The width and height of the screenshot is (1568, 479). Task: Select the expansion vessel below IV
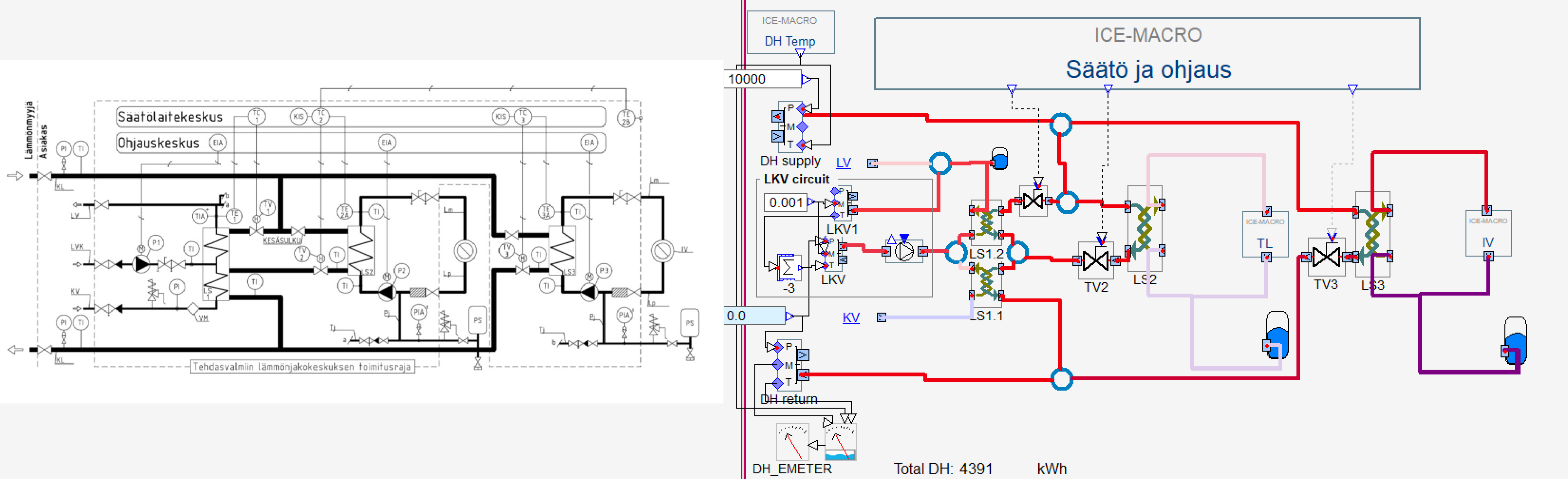[x=1515, y=341]
